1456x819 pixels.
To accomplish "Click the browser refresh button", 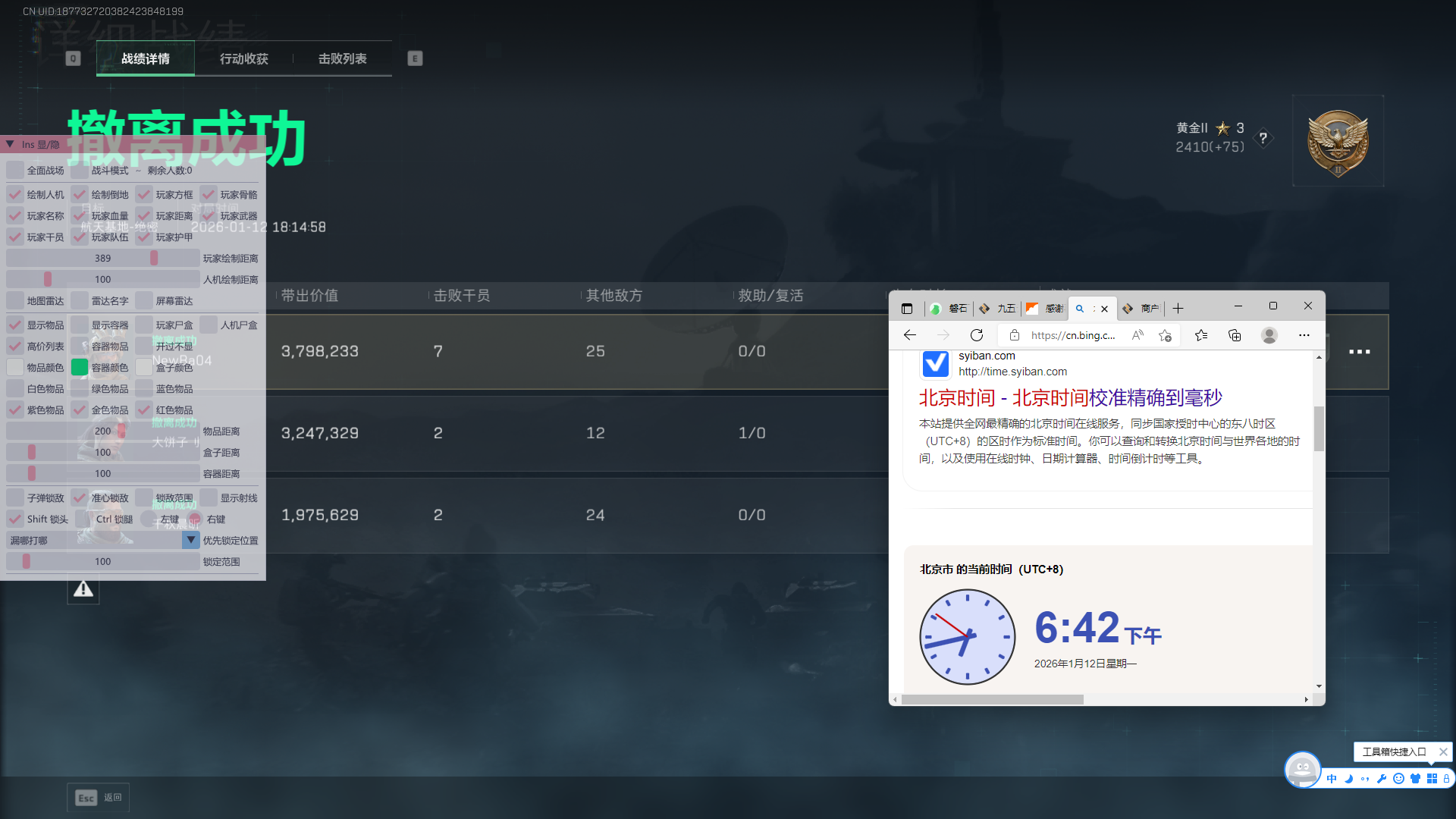I will coord(977,335).
